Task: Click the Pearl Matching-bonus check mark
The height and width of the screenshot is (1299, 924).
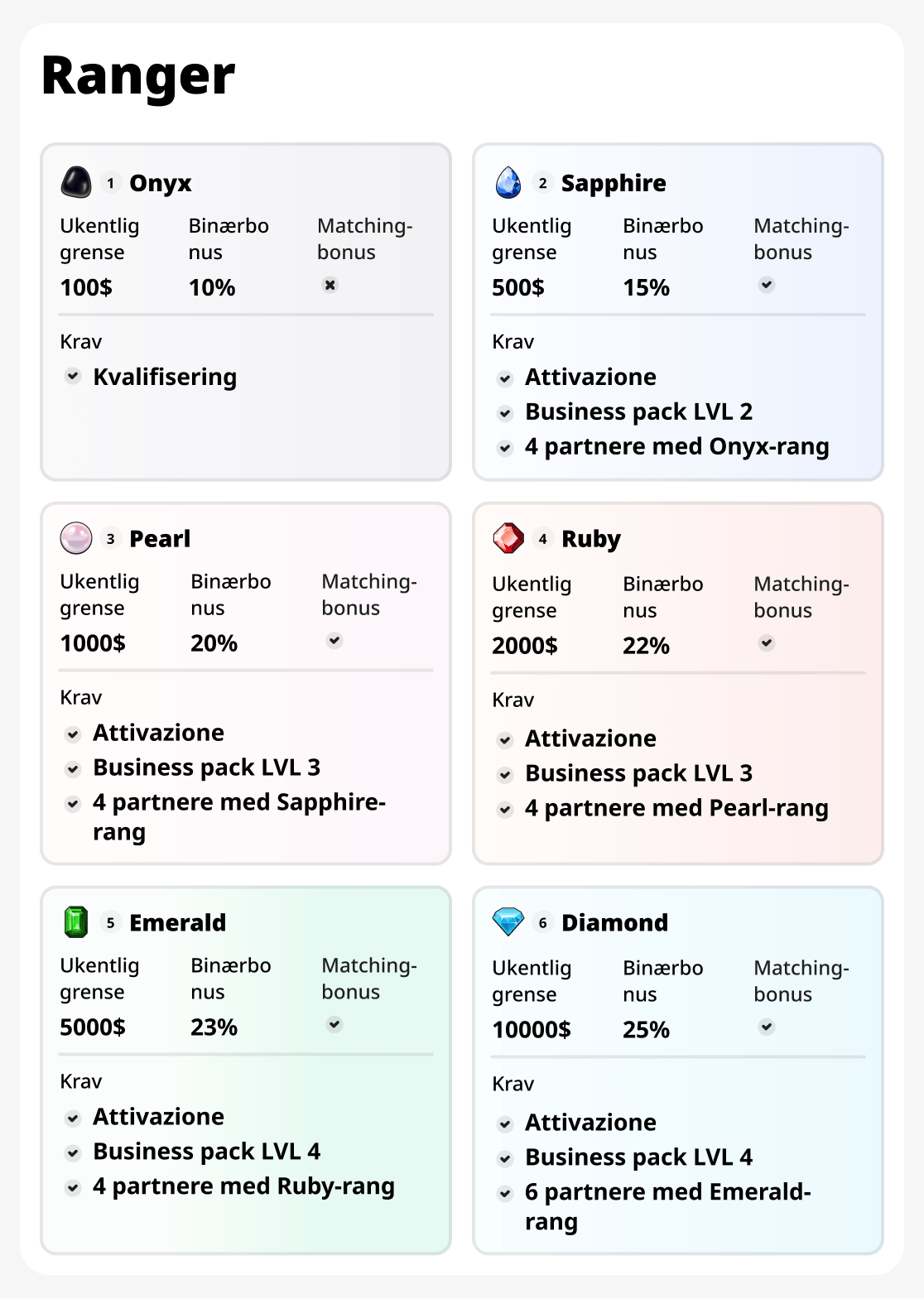Action: 334,640
